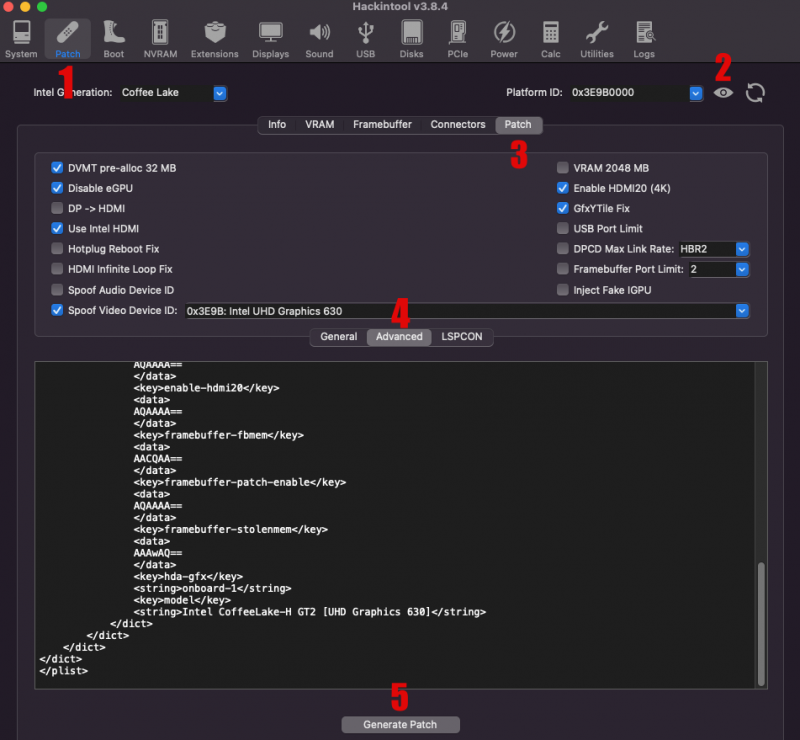Click the framebuffer-patch-enable key line

(240, 482)
